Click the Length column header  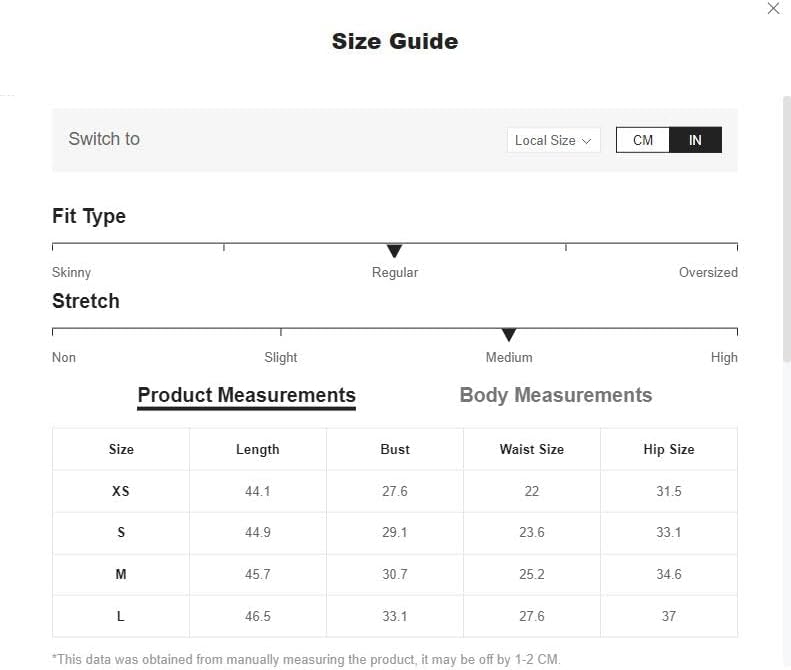258,449
